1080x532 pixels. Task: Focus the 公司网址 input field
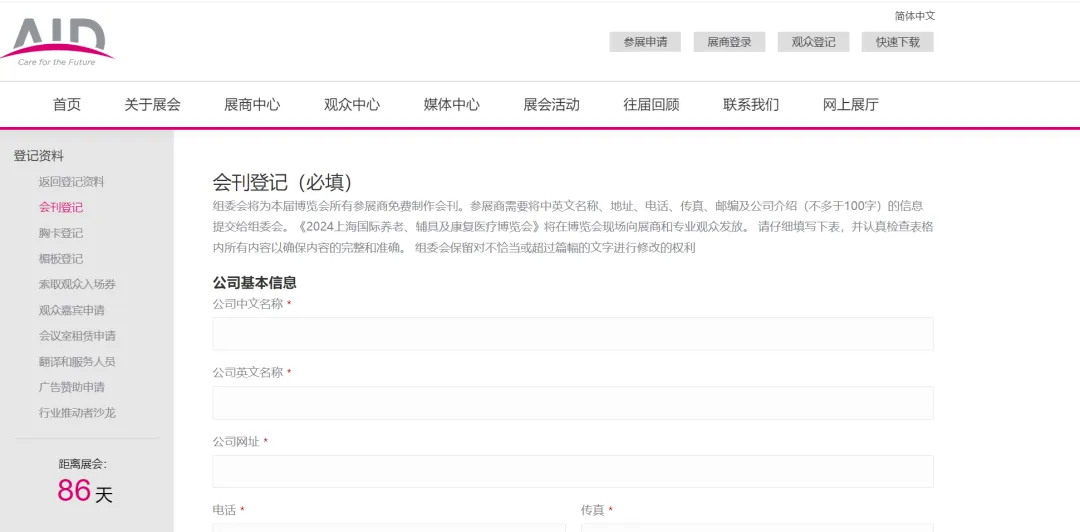[573, 471]
